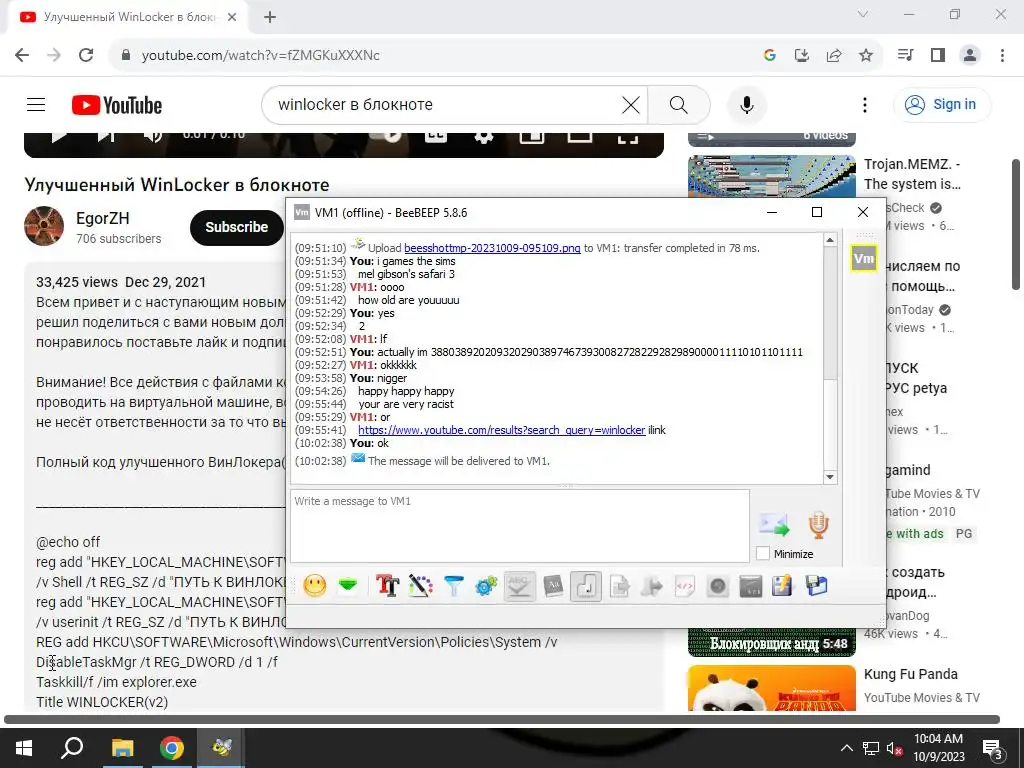Open the emoticons smiley picker in BeeBEEP

click(315, 586)
